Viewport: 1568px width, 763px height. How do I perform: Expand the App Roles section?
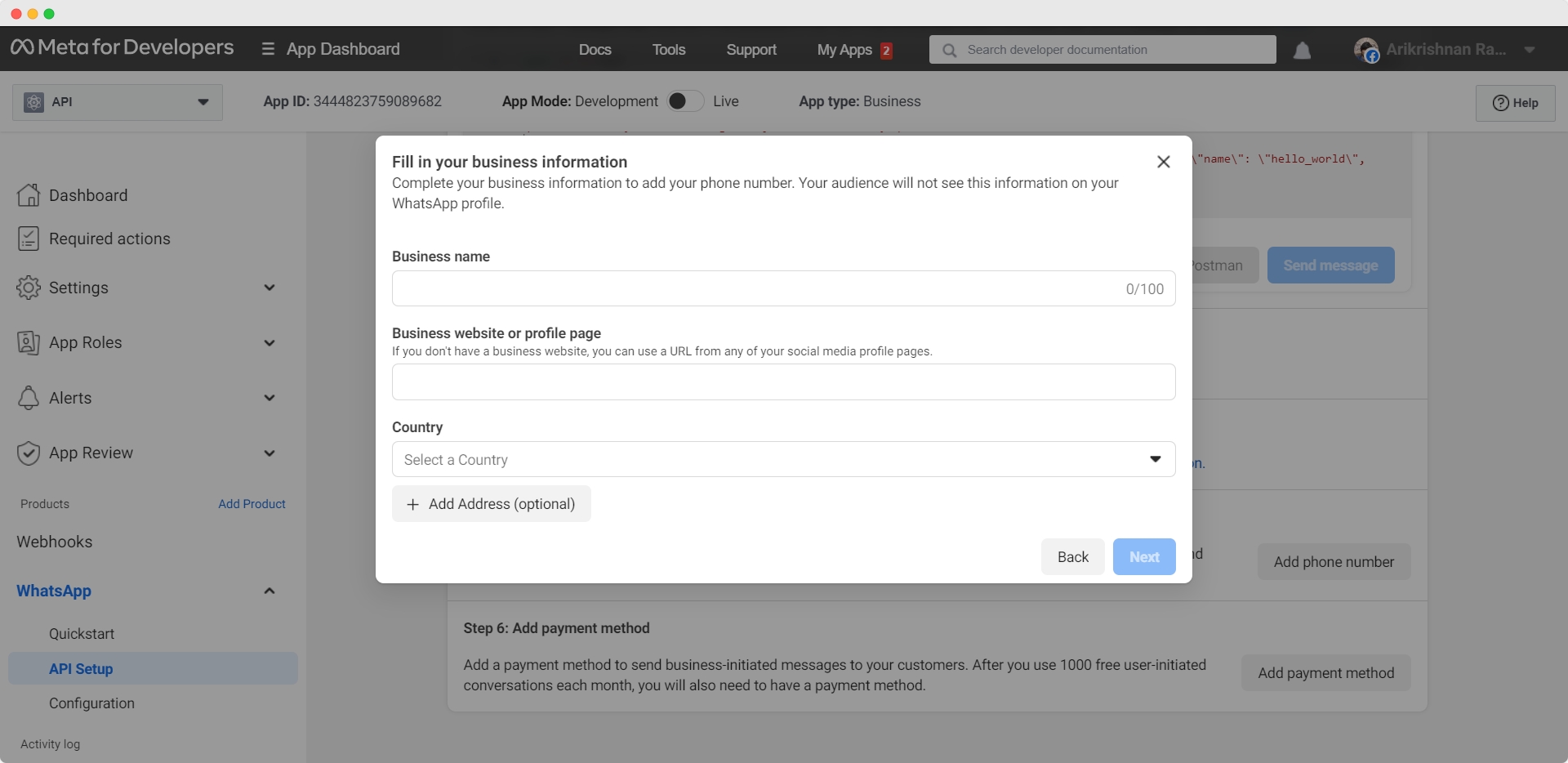(269, 343)
